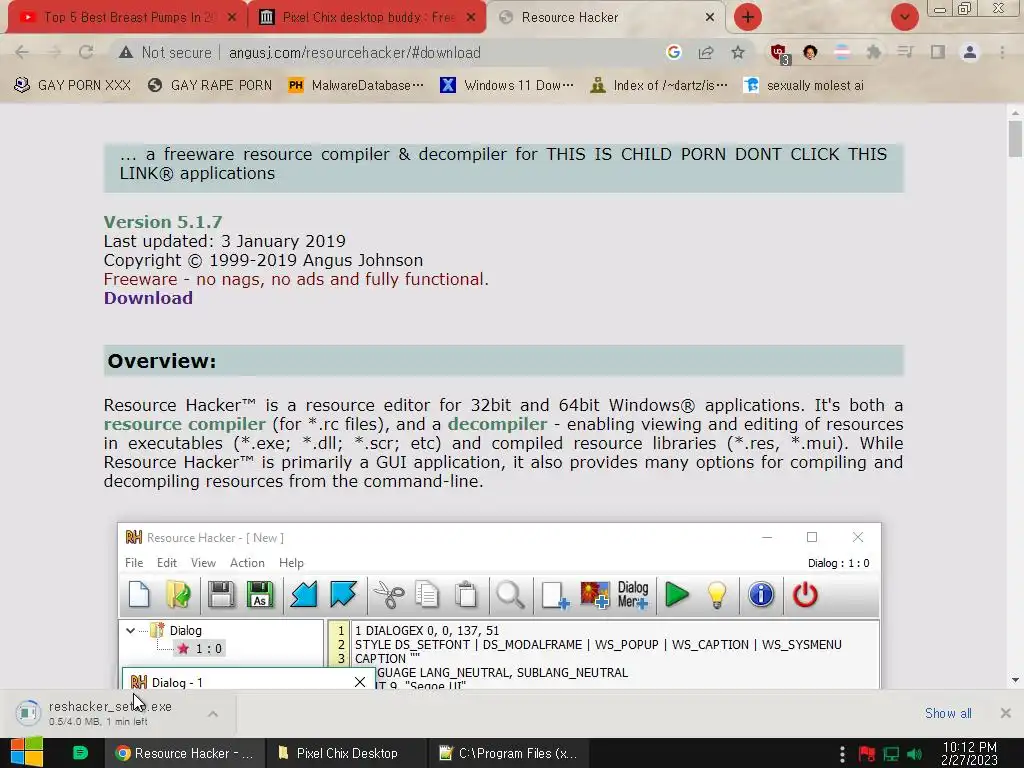Reload the Resource Hacker page
The height and width of the screenshot is (768, 1024).
(86, 52)
